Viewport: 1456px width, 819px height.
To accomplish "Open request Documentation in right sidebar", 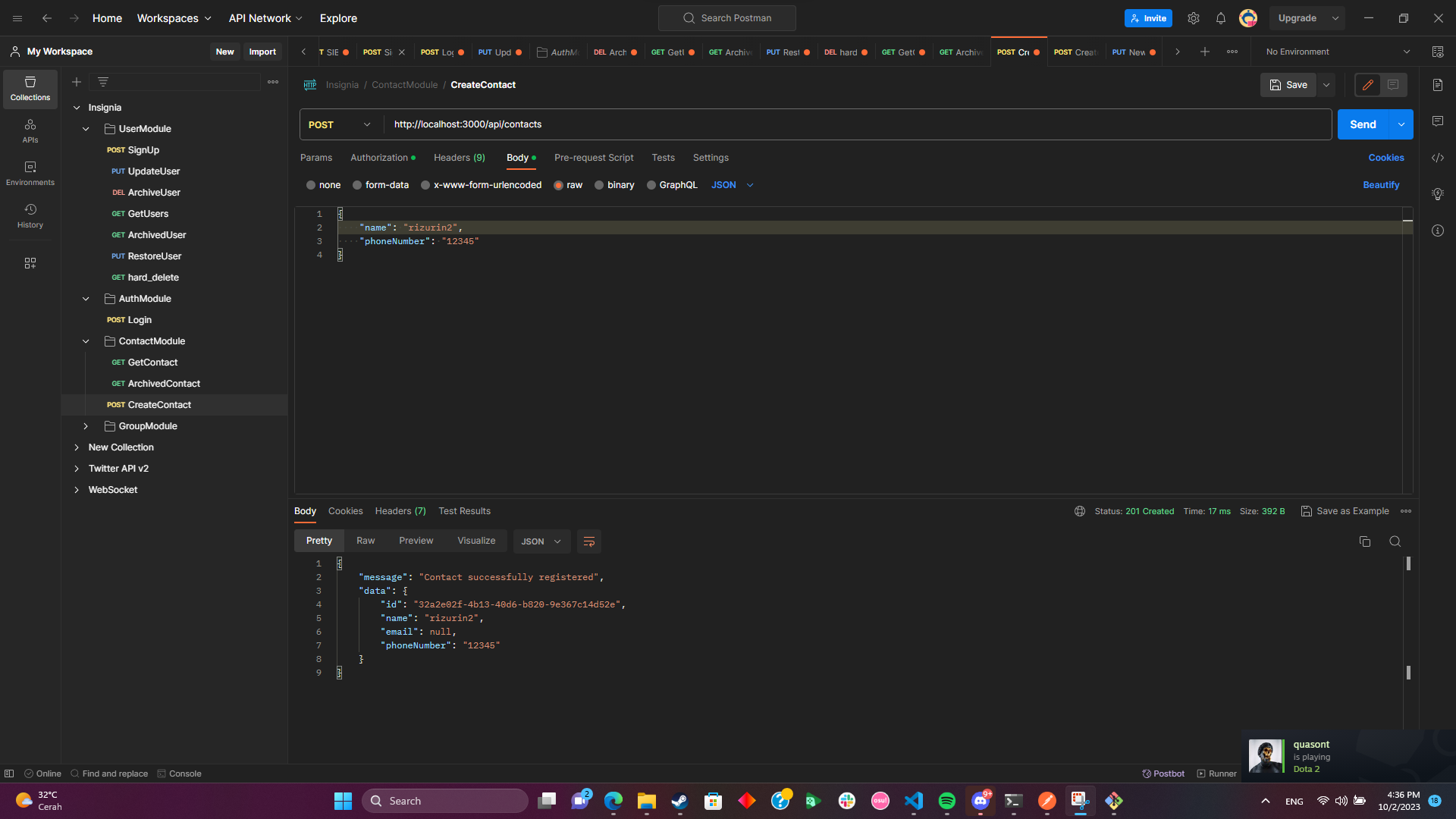I will click(x=1438, y=85).
